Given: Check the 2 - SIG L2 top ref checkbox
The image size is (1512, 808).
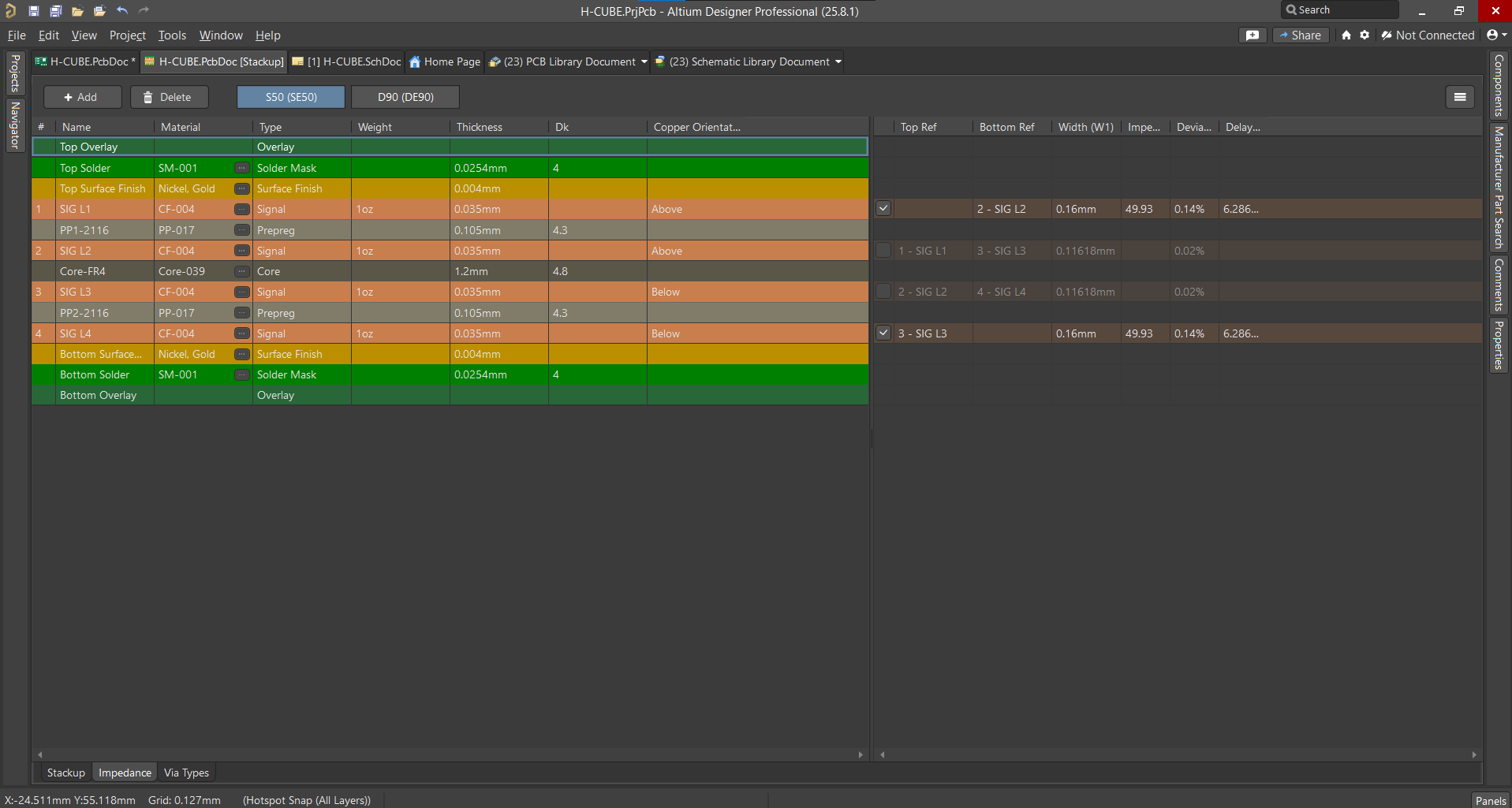Looking at the screenshot, I should coord(883,292).
